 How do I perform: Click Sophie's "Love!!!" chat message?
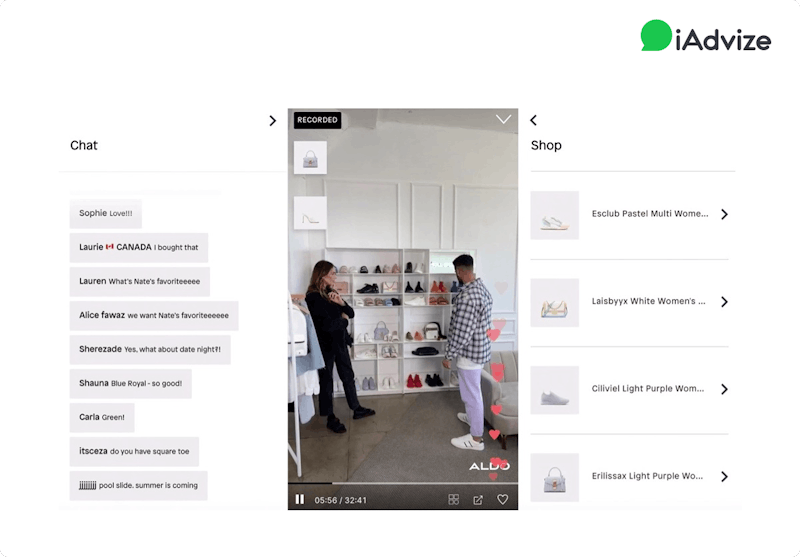pos(106,213)
